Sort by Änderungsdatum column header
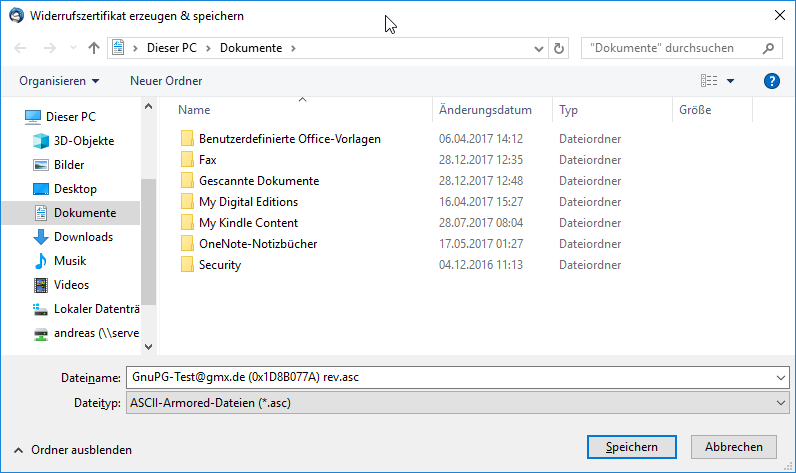 tap(485, 110)
